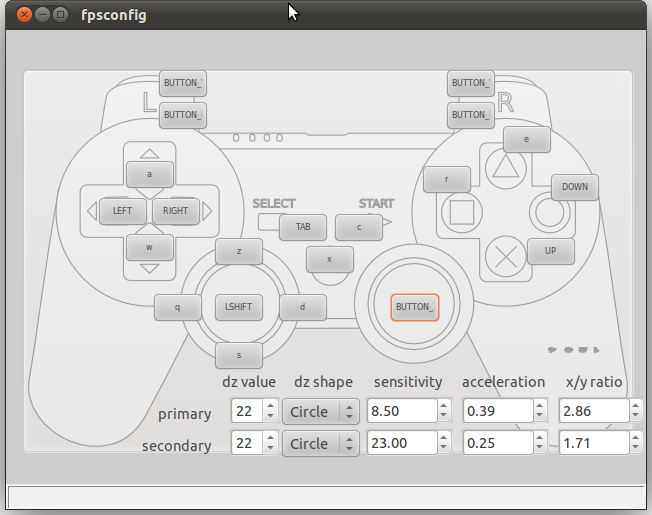The width and height of the screenshot is (652, 515).
Task: Decrease primary sensitivity with down arrow
Action: click(444, 416)
